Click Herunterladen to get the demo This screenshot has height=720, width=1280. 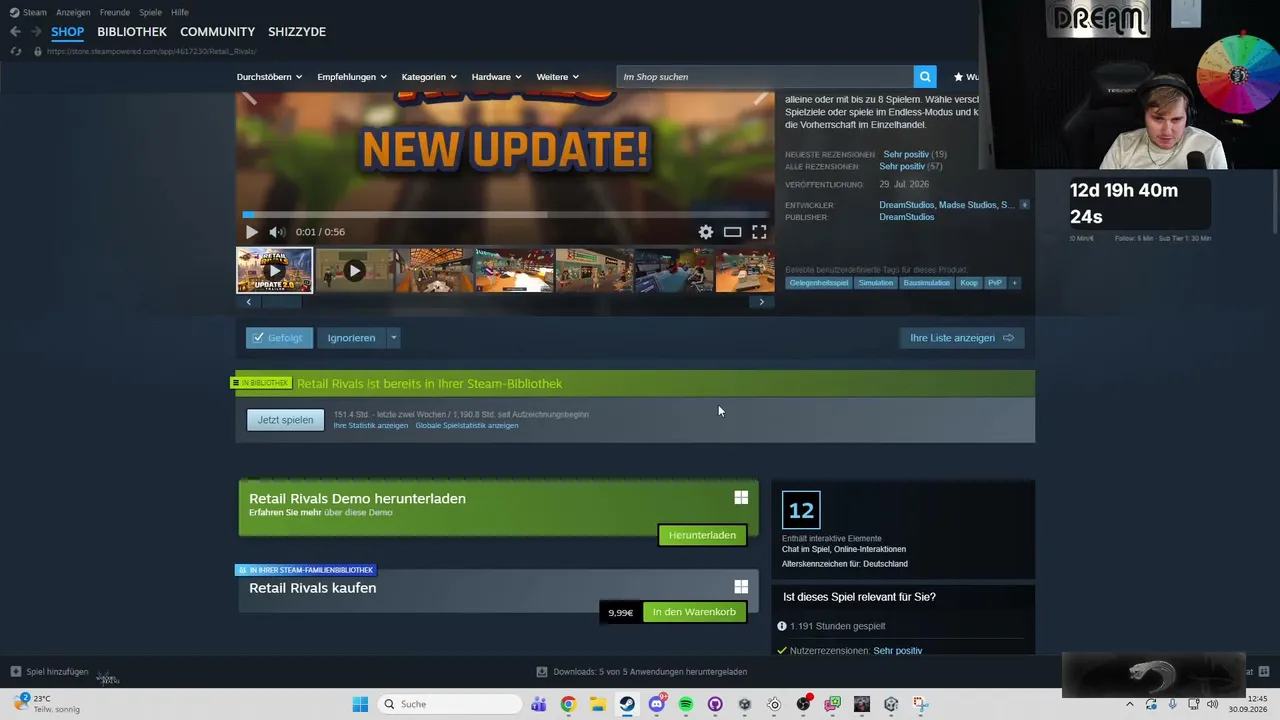click(702, 535)
